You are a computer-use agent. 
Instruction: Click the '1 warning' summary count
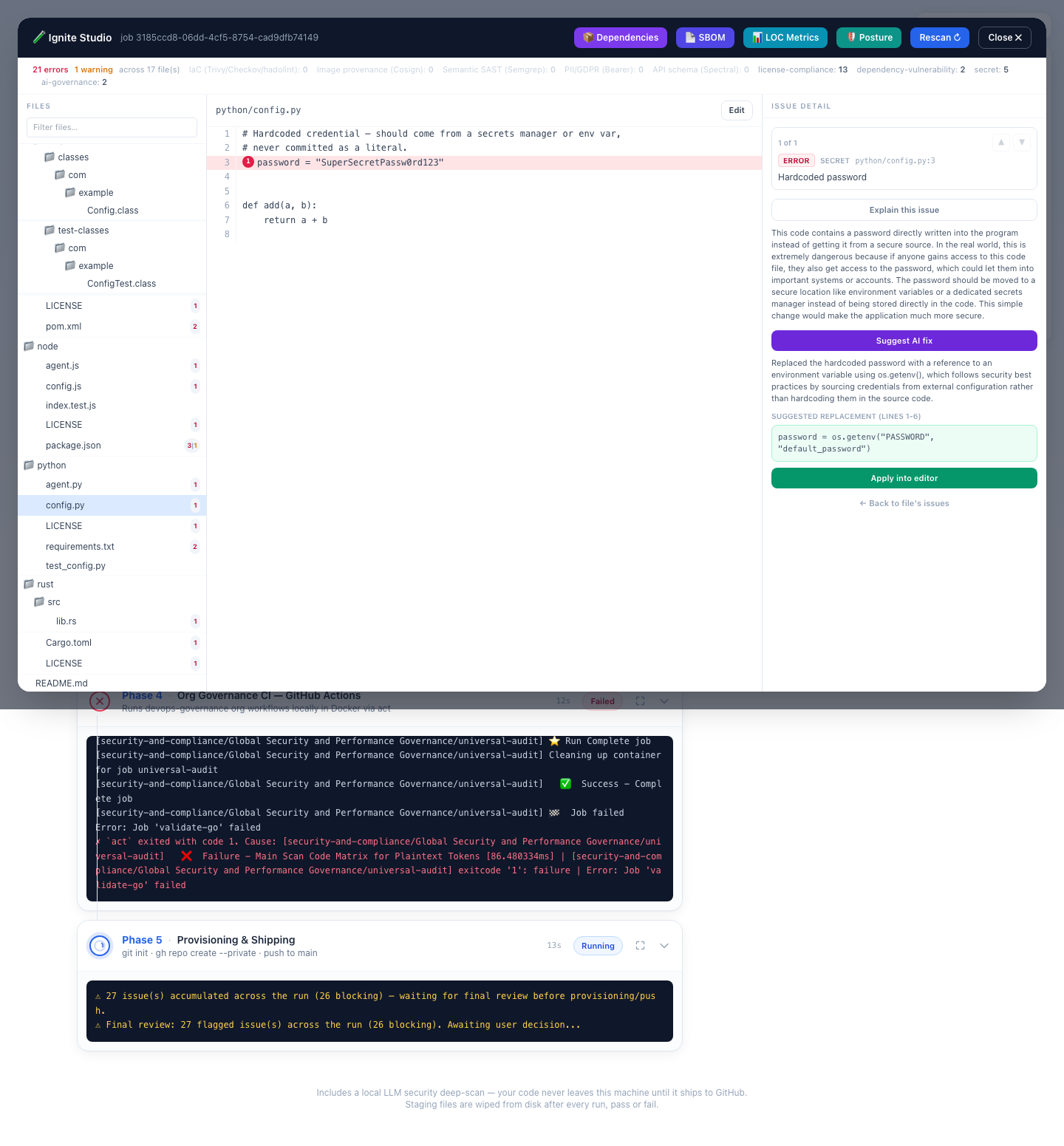(94, 69)
